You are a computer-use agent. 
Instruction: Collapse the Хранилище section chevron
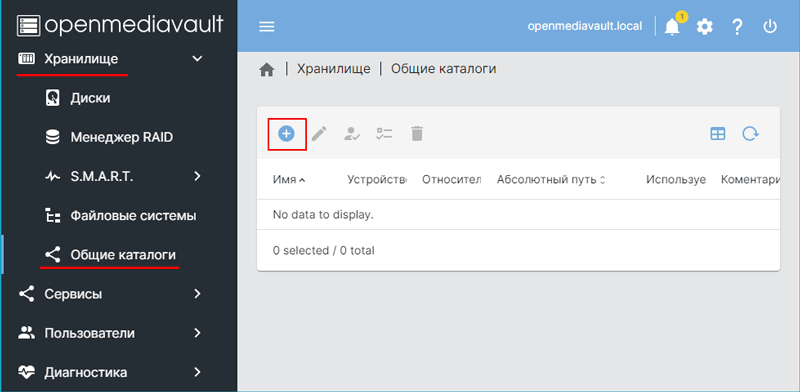(197, 59)
